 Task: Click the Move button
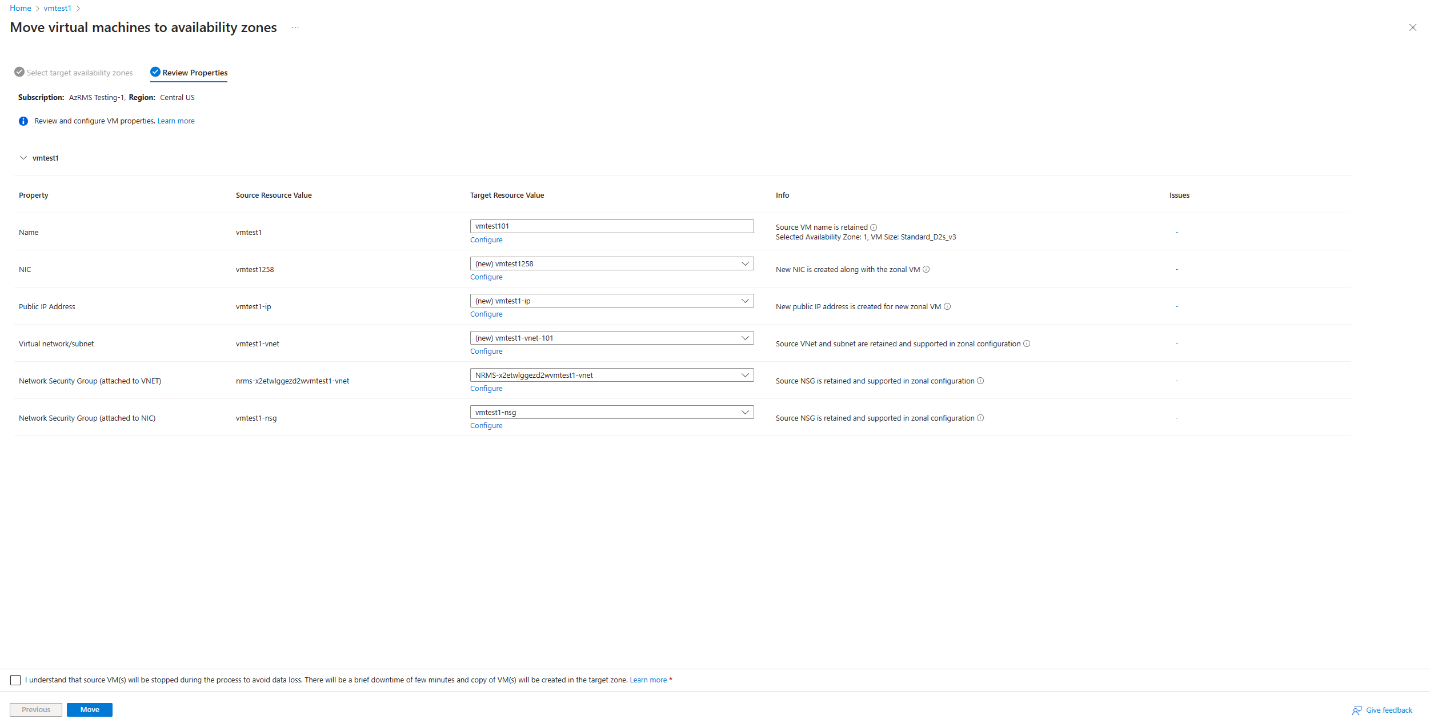pyautogui.click(x=89, y=709)
